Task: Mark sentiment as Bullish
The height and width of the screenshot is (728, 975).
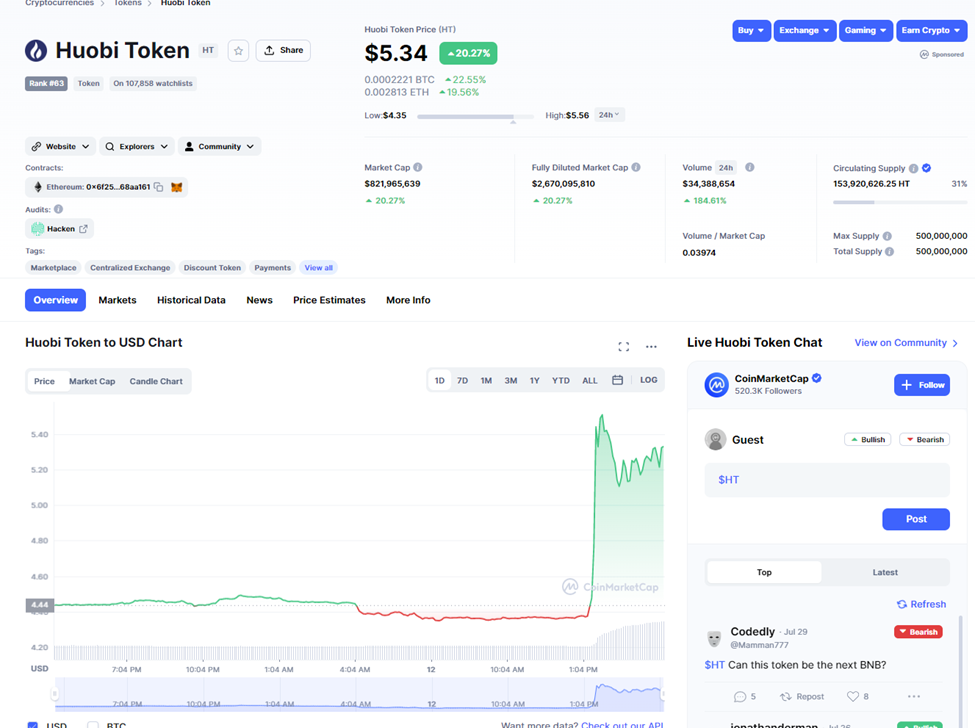Action: point(867,440)
